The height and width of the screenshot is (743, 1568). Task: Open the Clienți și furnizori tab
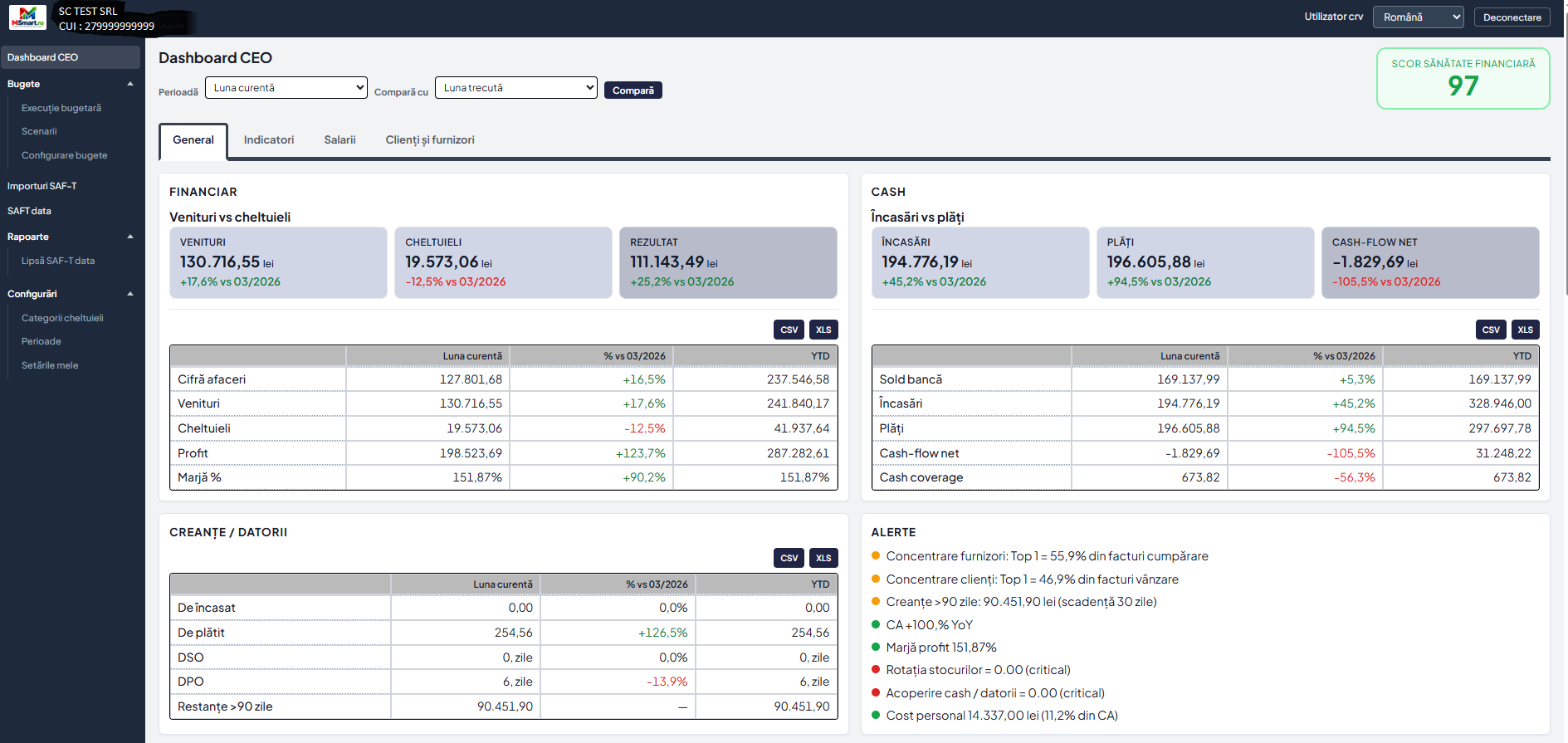(430, 140)
